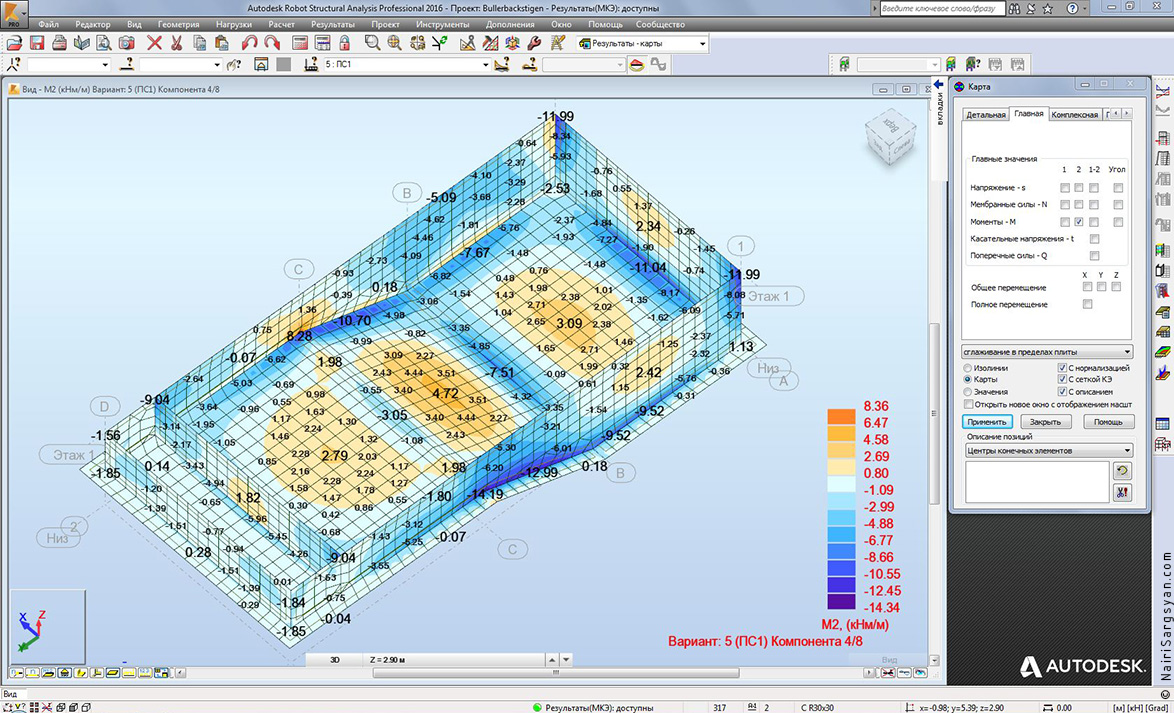The height and width of the screenshot is (713, 1174).
Task: Click the Закрыть button
Action: coord(1047,422)
